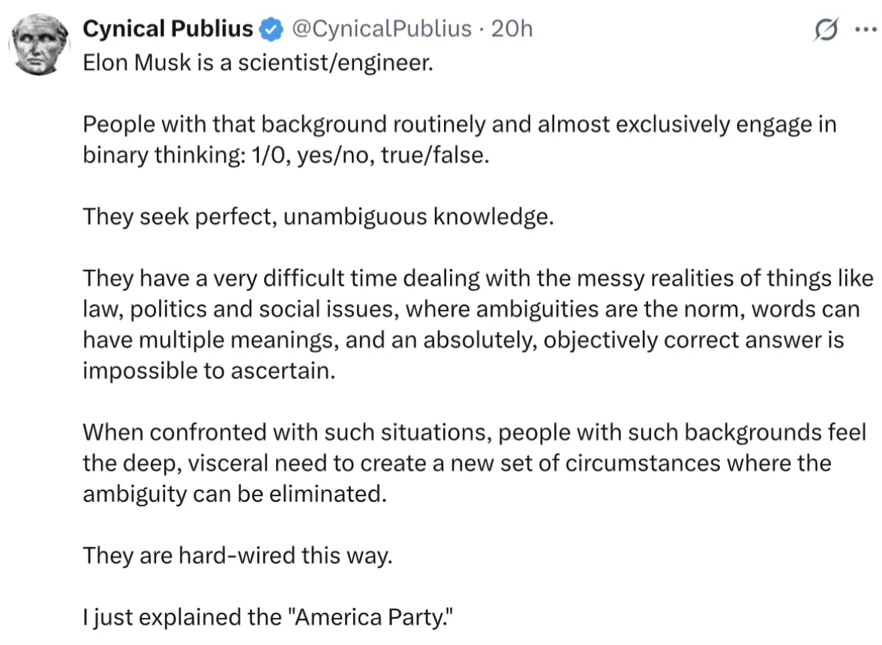Open the Cynical Publius profile avatar
Viewport: 882px width, 645px height.
point(38,44)
